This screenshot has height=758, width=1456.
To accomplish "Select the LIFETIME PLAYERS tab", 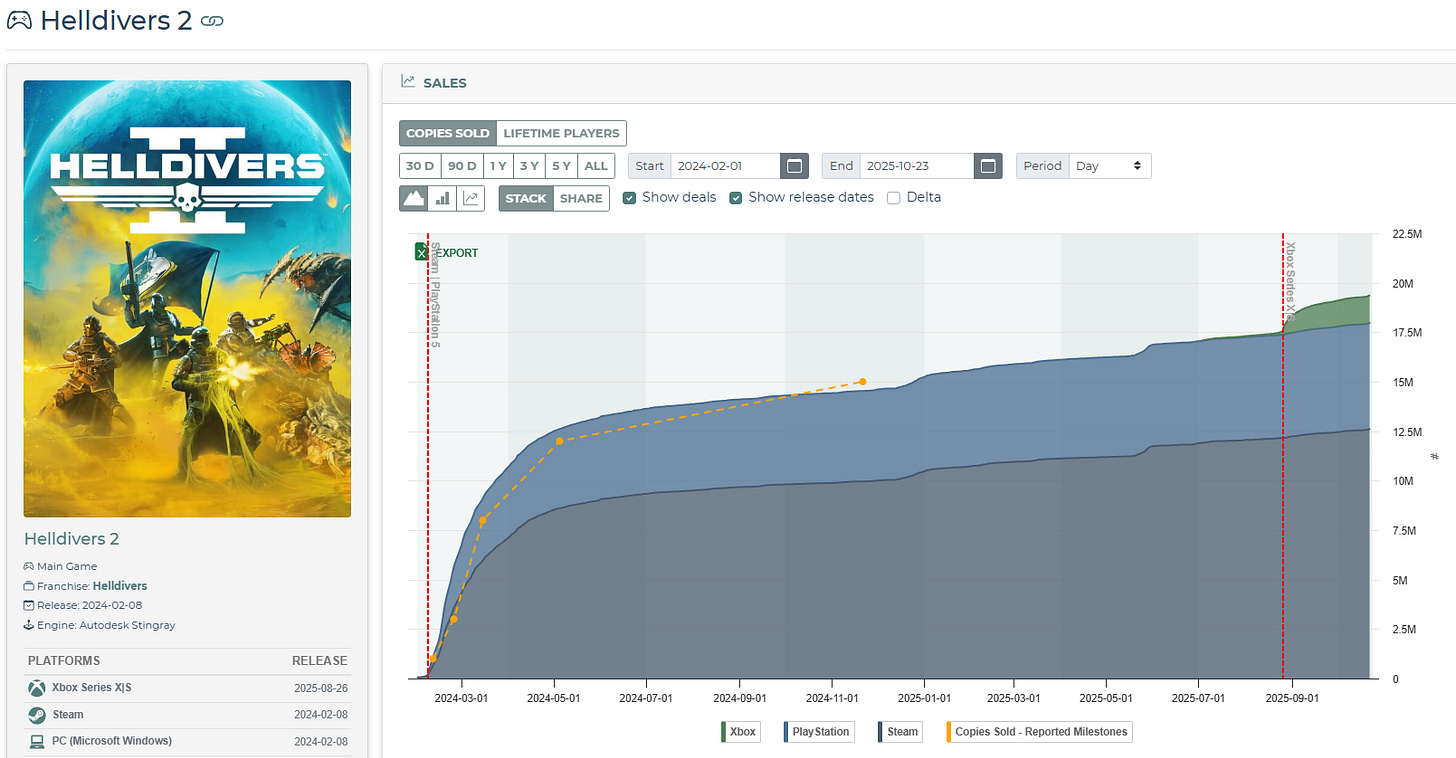I will pos(561,133).
